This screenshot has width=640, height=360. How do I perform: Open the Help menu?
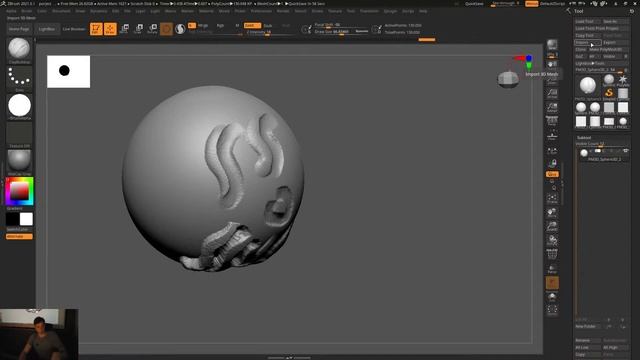[423, 11]
